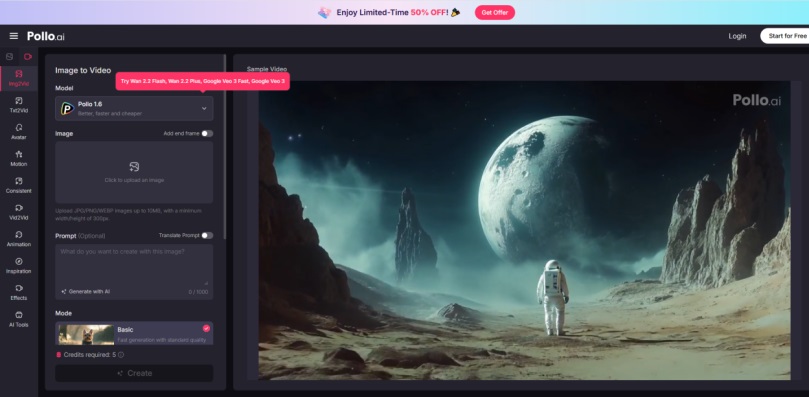
Task: Click Generate with AI
Action: pos(86,292)
